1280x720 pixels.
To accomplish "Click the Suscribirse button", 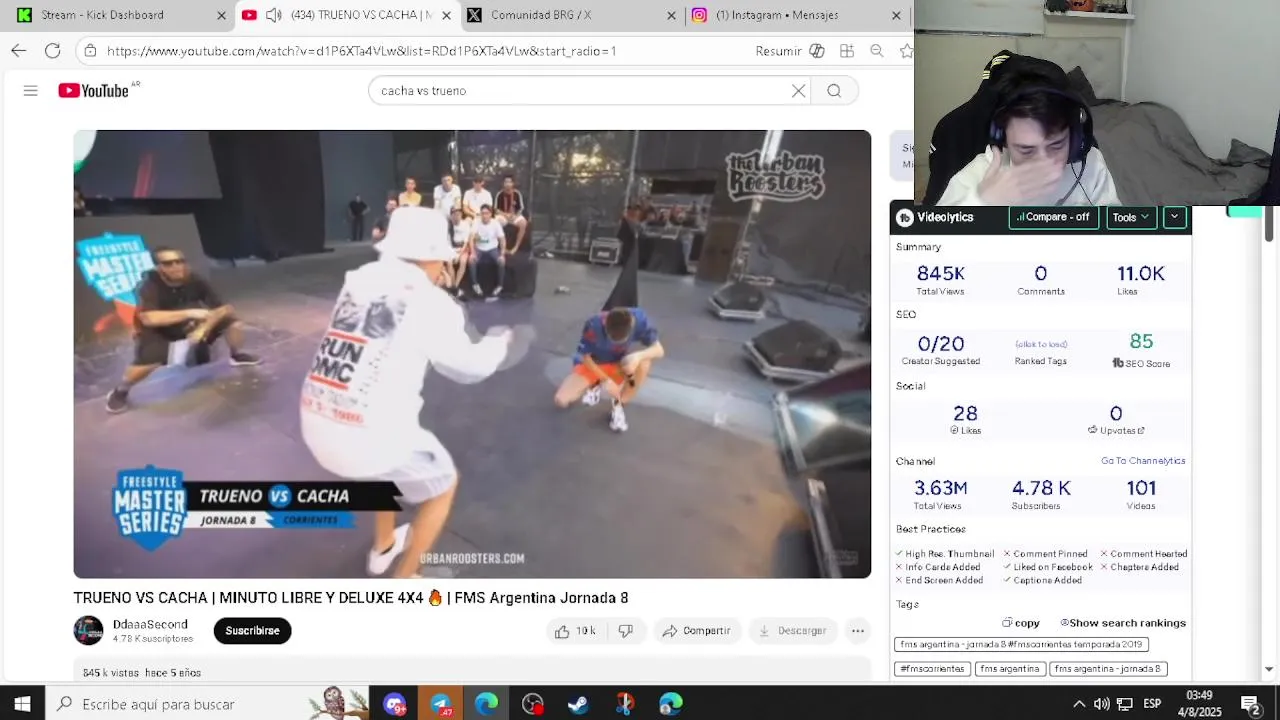I will (x=252, y=631).
